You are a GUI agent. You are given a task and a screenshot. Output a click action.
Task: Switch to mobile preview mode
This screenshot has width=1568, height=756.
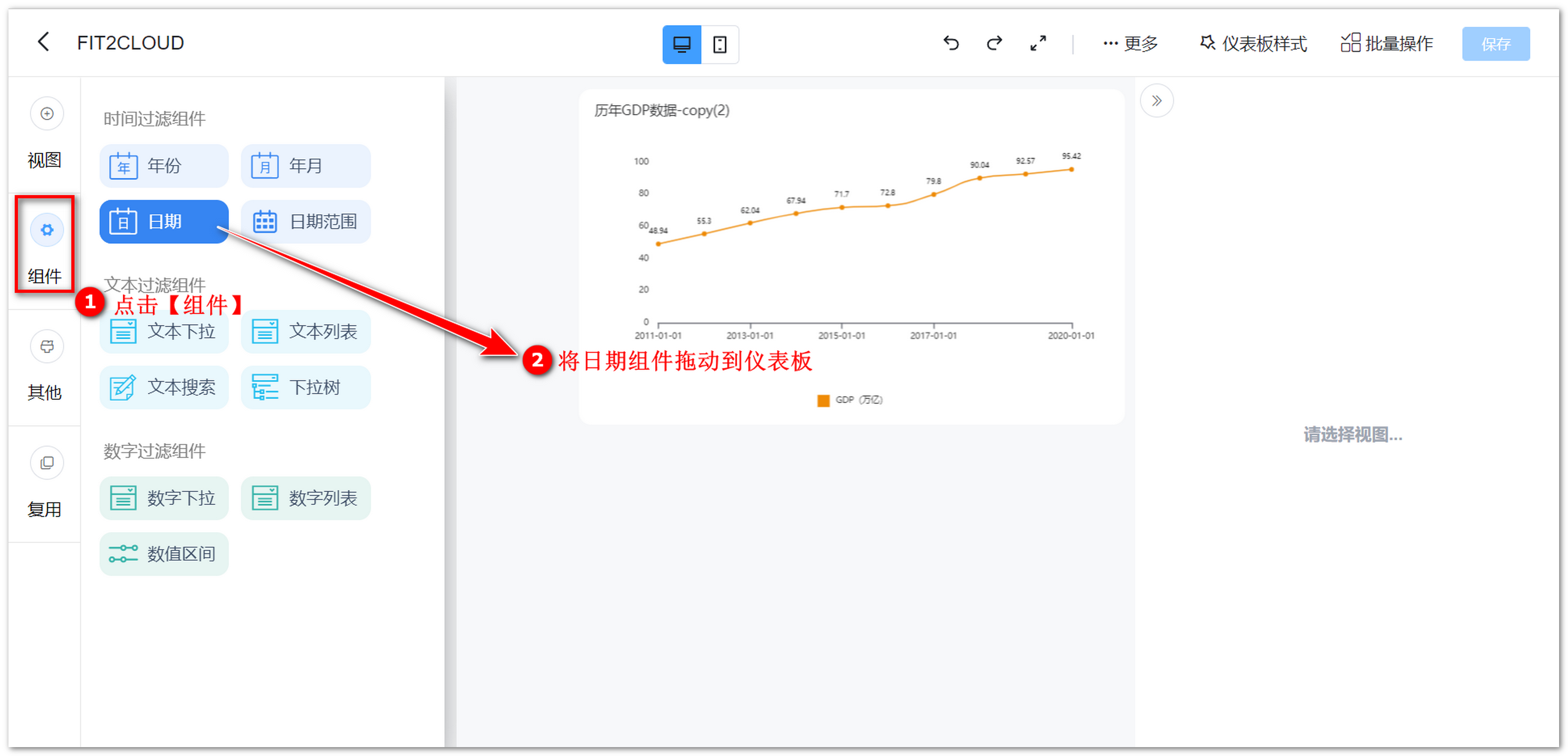point(720,44)
